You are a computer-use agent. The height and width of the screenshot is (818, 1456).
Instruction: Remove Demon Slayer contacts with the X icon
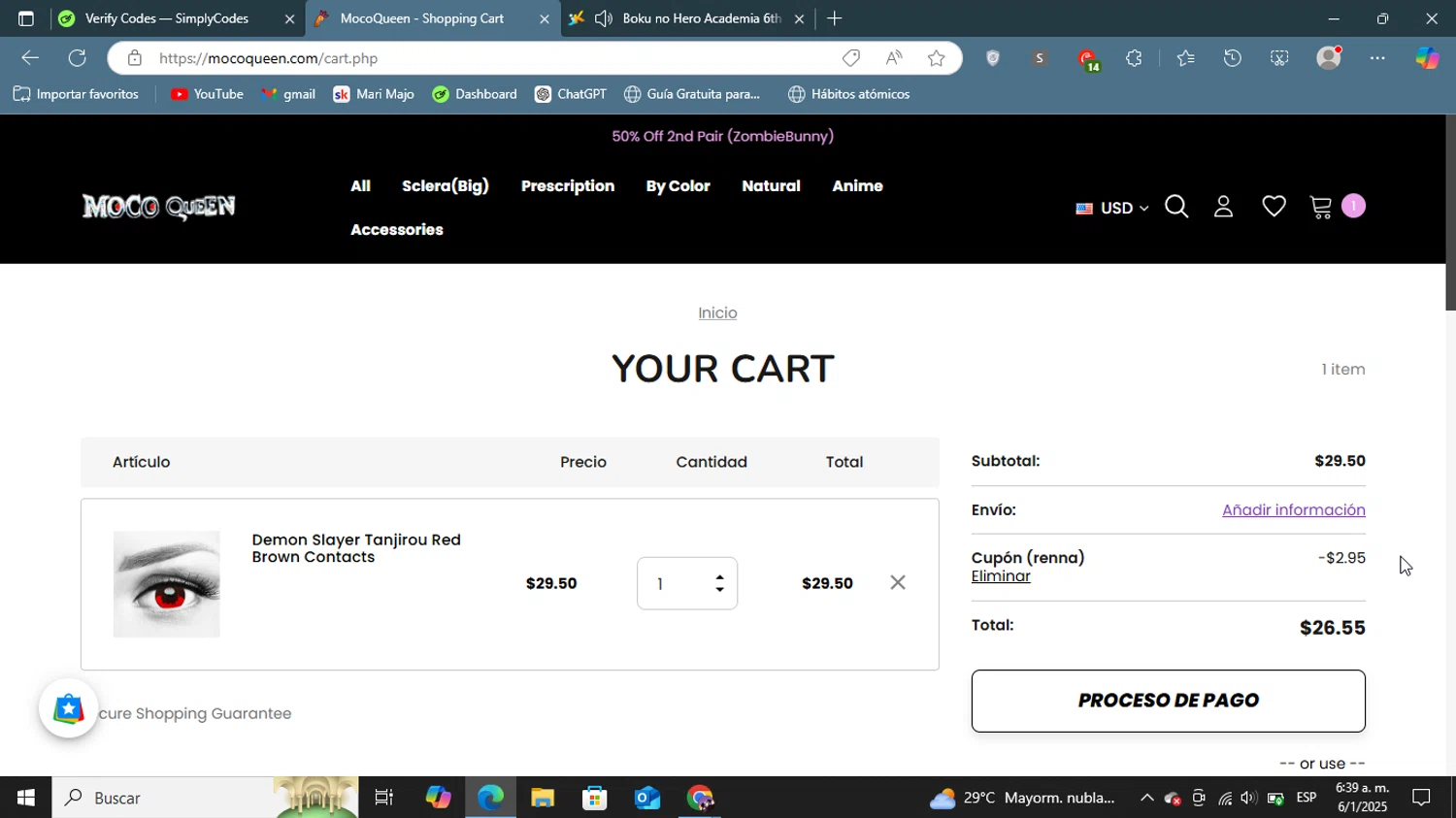point(898,582)
